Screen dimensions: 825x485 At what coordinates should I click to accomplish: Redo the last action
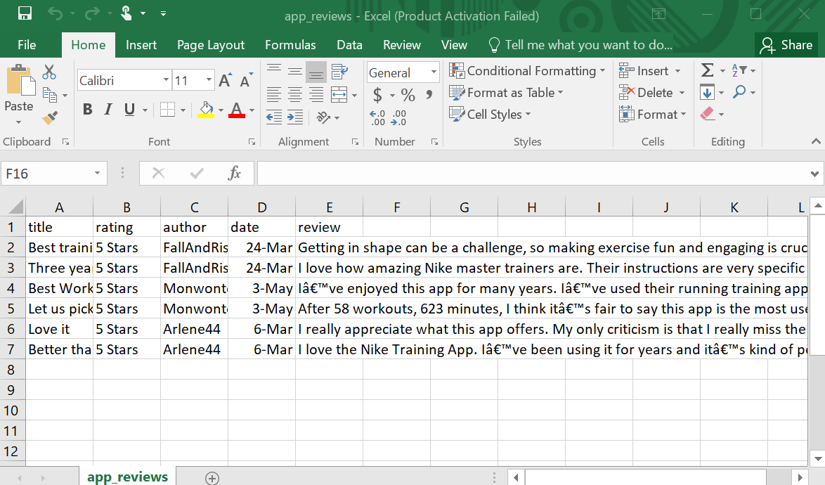pos(92,13)
